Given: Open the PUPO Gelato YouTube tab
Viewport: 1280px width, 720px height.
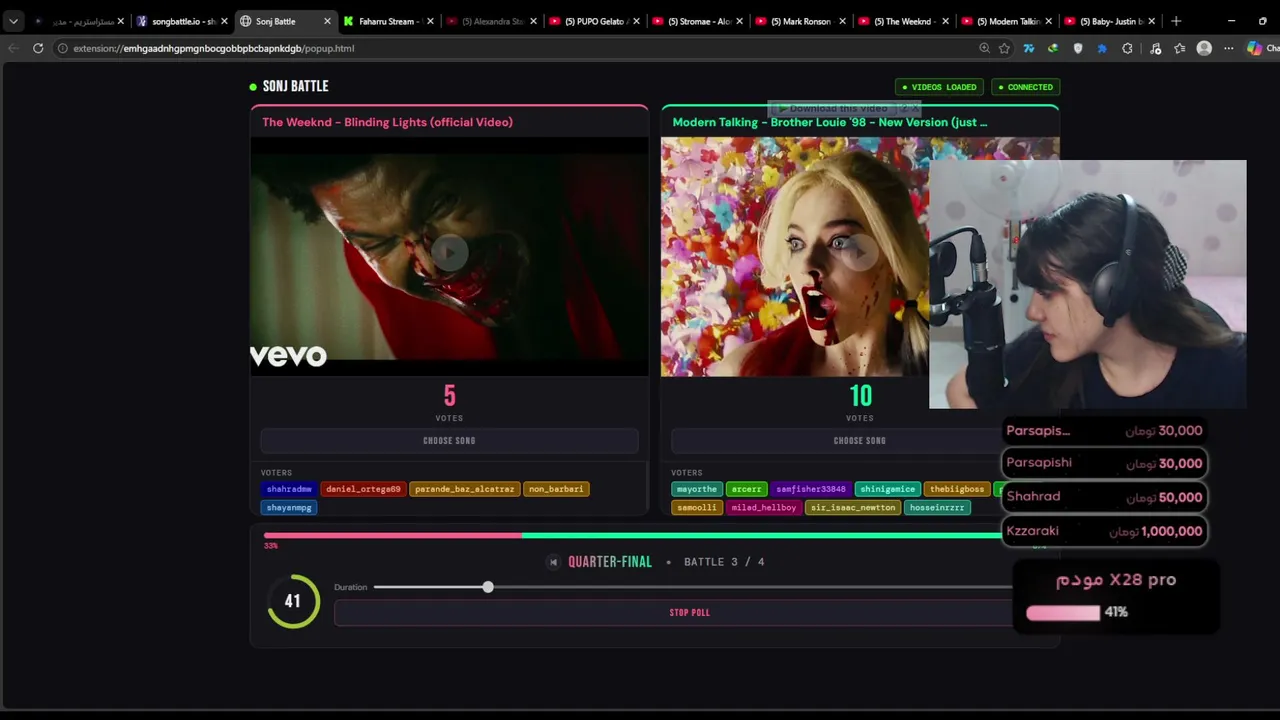Looking at the screenshot, I should (594, 21).
